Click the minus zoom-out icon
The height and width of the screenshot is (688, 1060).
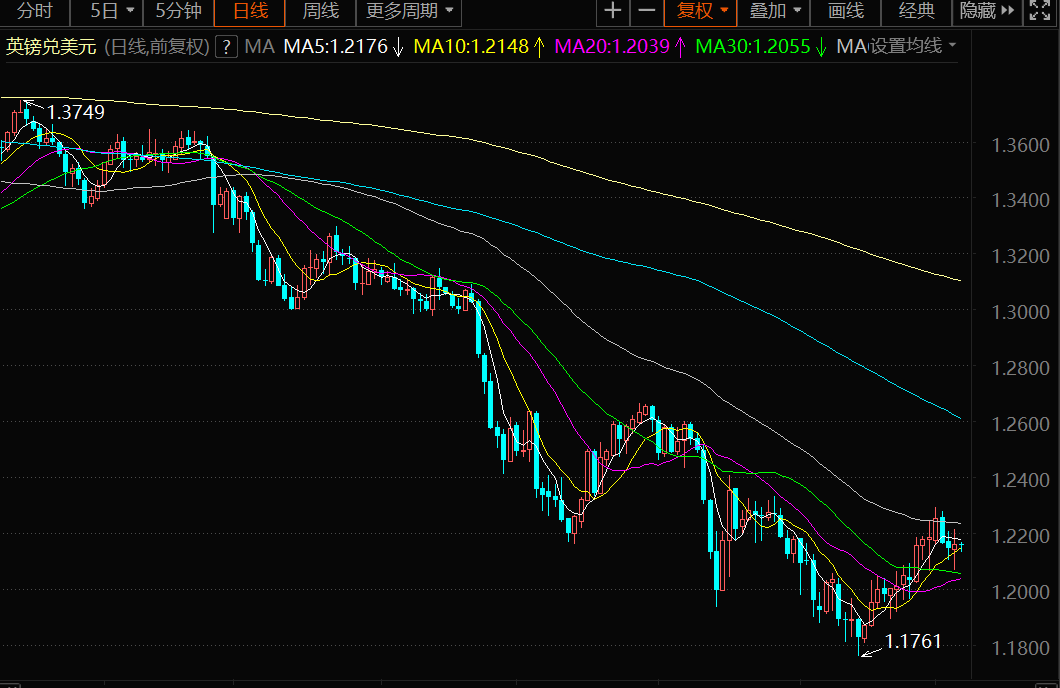[647, 12]
